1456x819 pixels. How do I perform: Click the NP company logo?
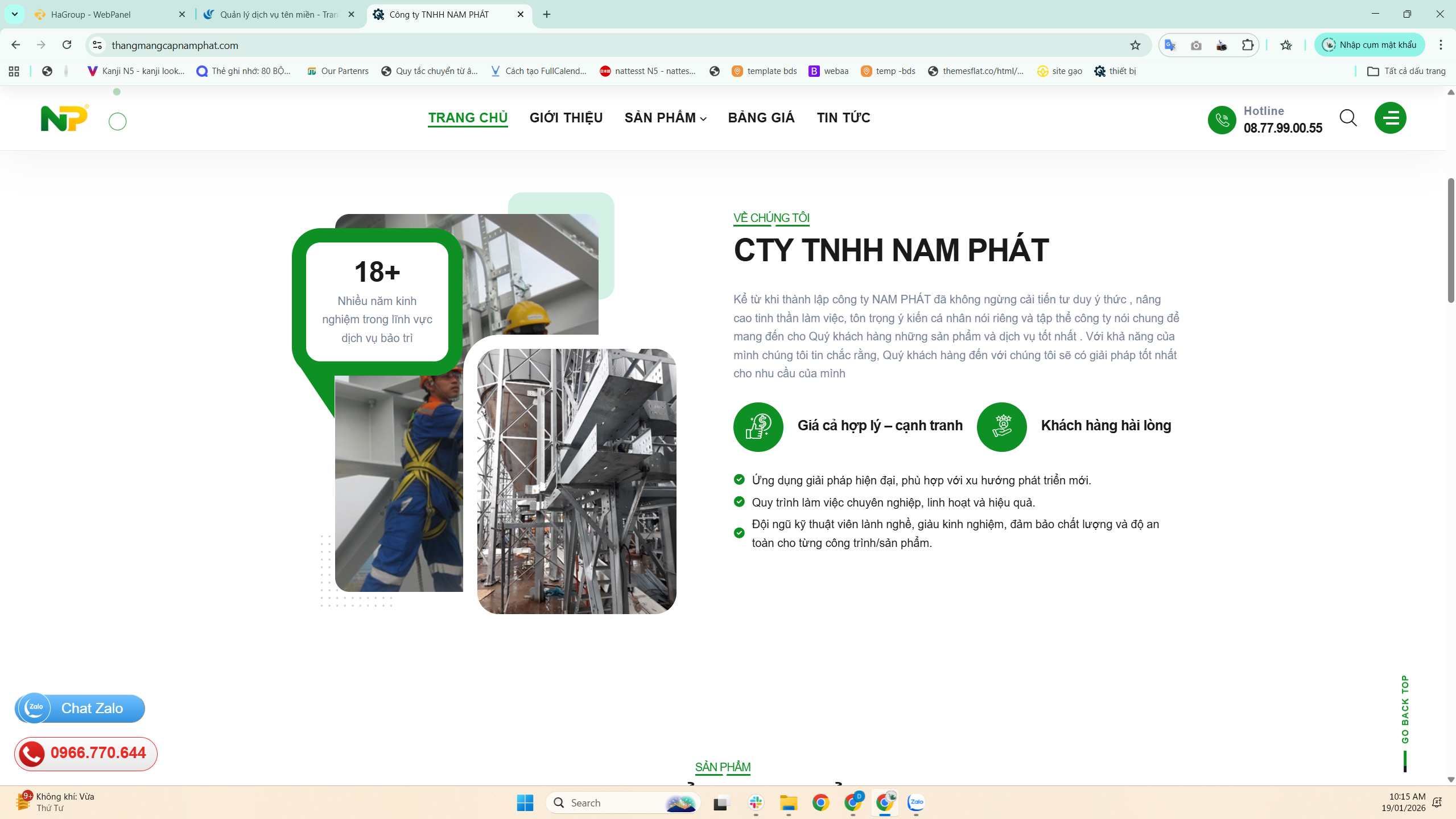point(64,118)
